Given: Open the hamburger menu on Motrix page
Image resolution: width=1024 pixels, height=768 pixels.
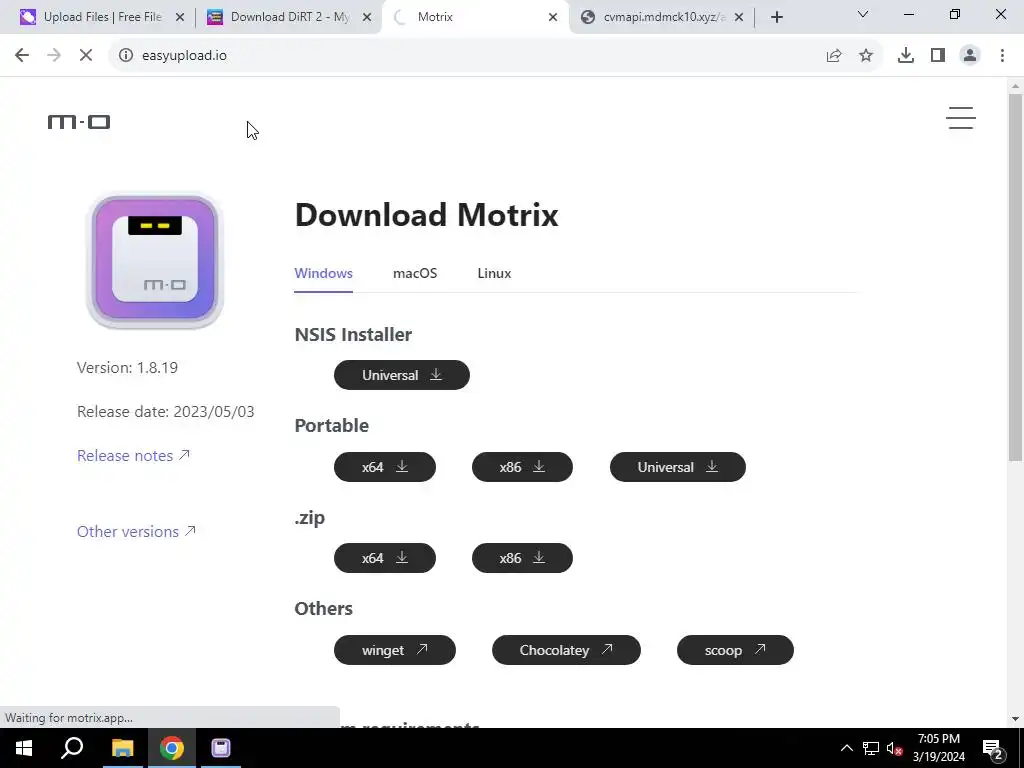Looking at the screenshot, I should tap(961, 118).
